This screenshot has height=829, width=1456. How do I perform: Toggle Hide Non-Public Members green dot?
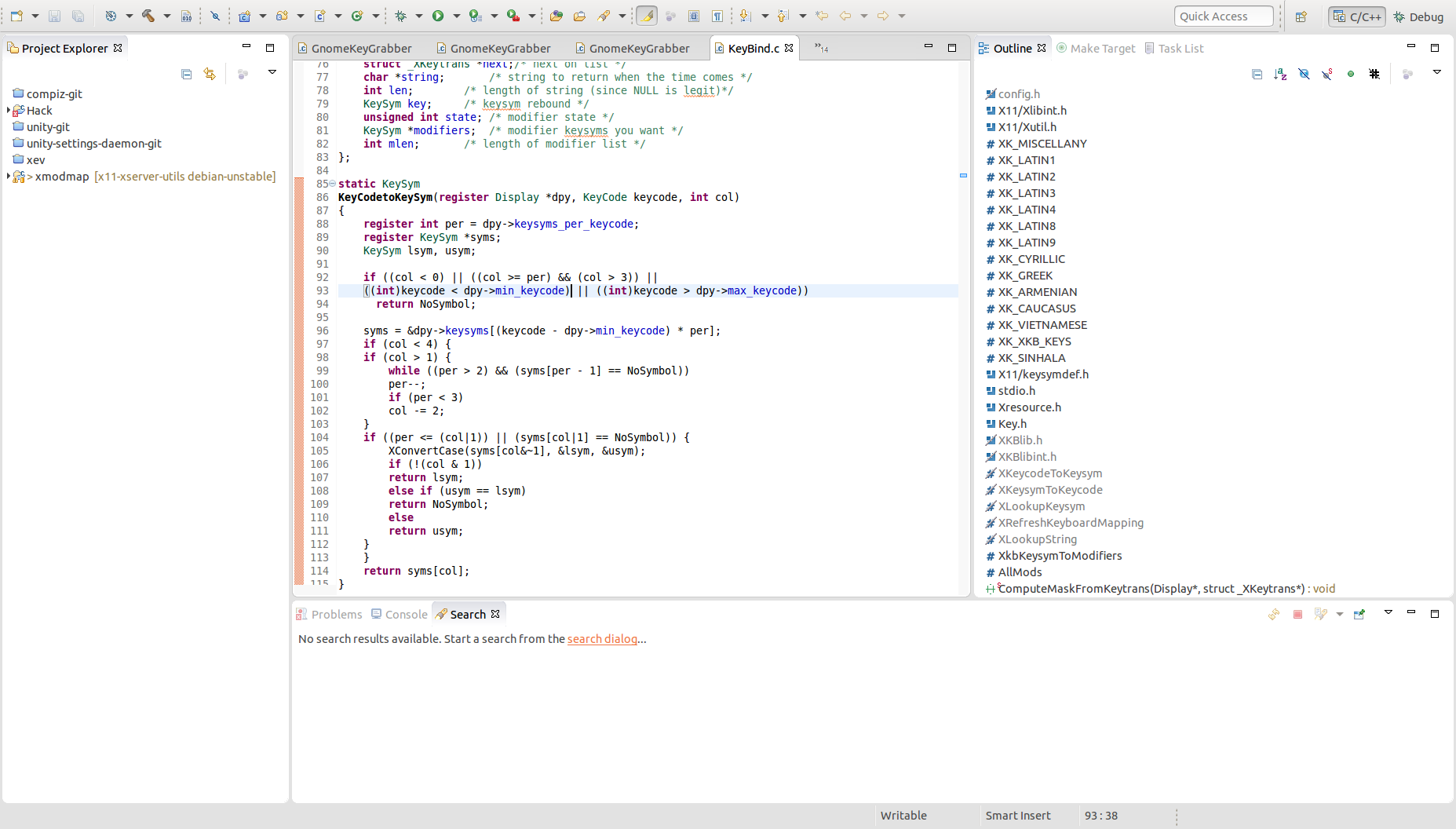tap(1351, 74)
